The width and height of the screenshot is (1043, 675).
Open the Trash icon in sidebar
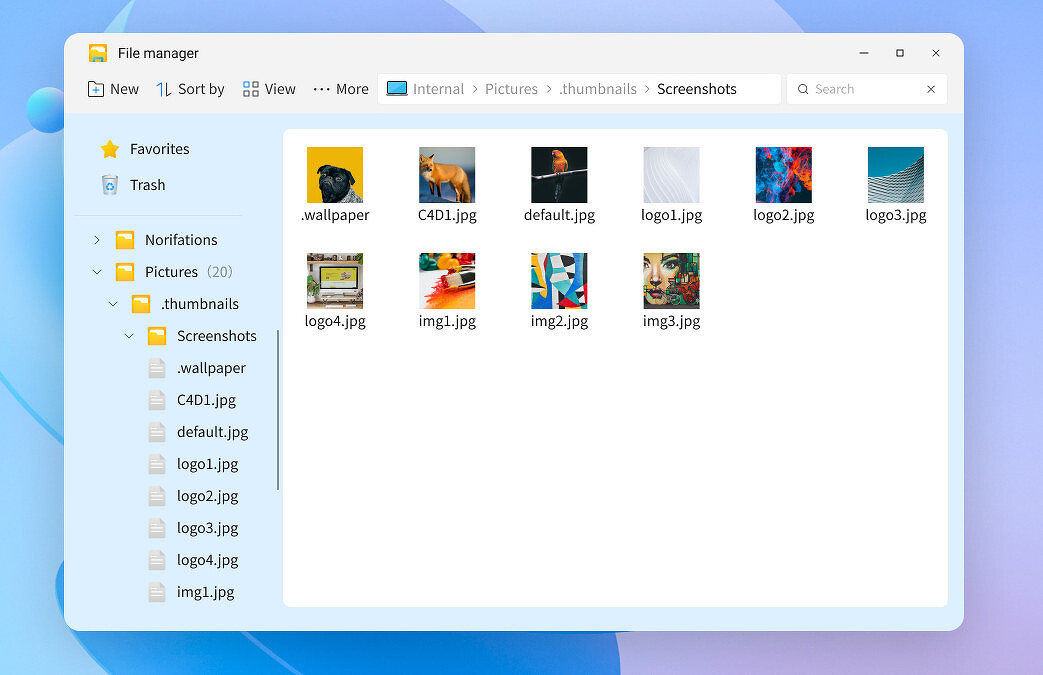(110, 184)
